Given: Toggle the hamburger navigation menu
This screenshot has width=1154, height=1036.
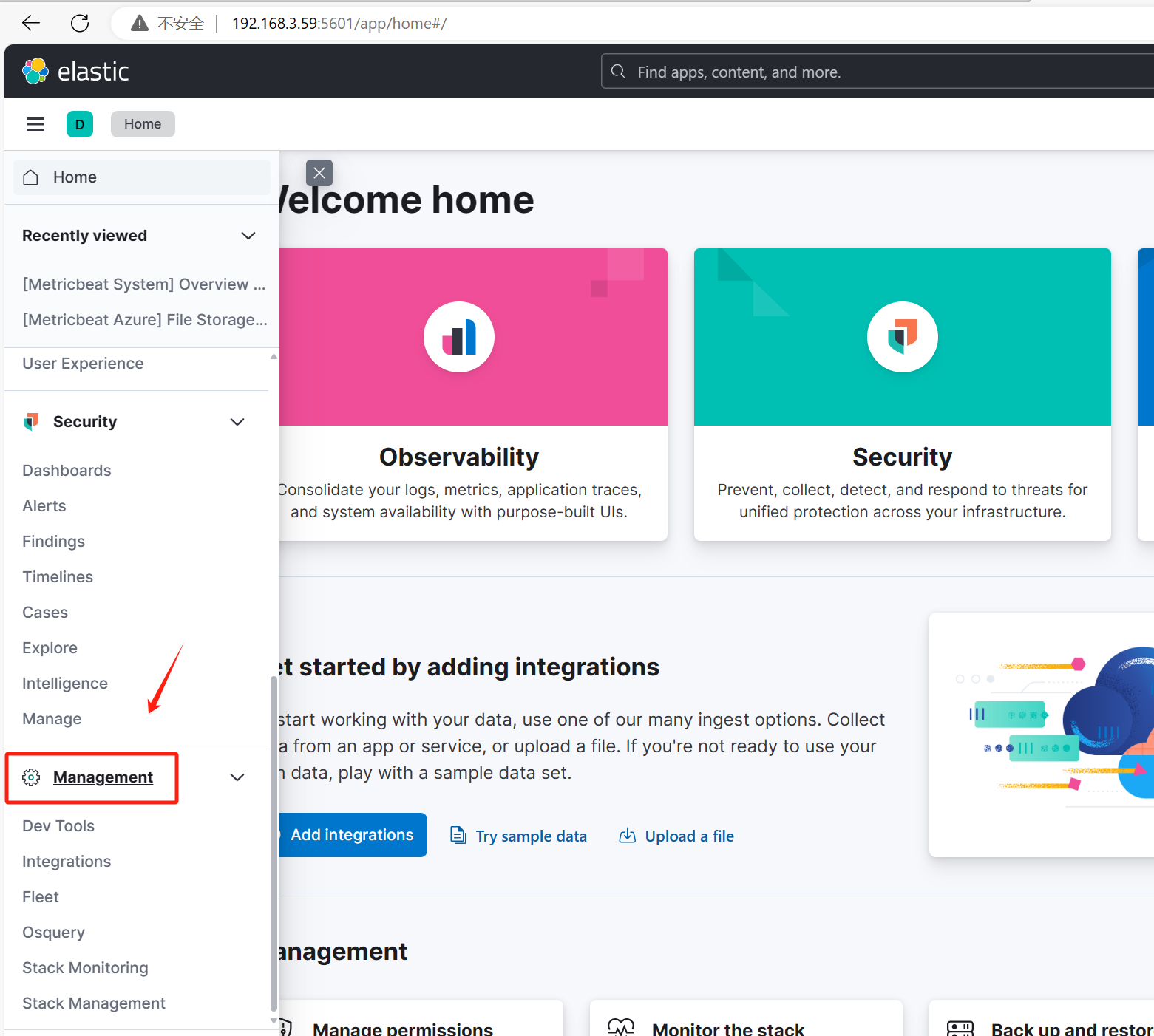Looking at the screenshot, I should (35, 124).
